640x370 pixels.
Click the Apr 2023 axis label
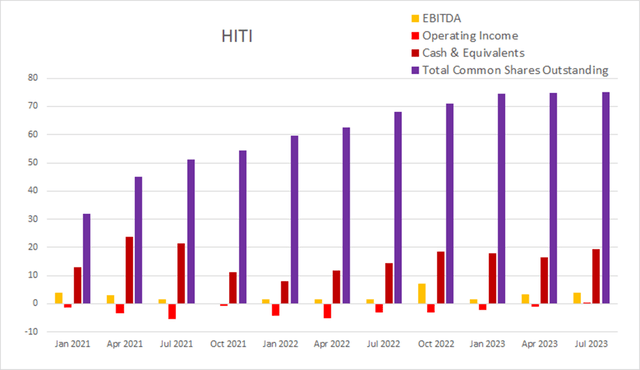coord(540,344)
